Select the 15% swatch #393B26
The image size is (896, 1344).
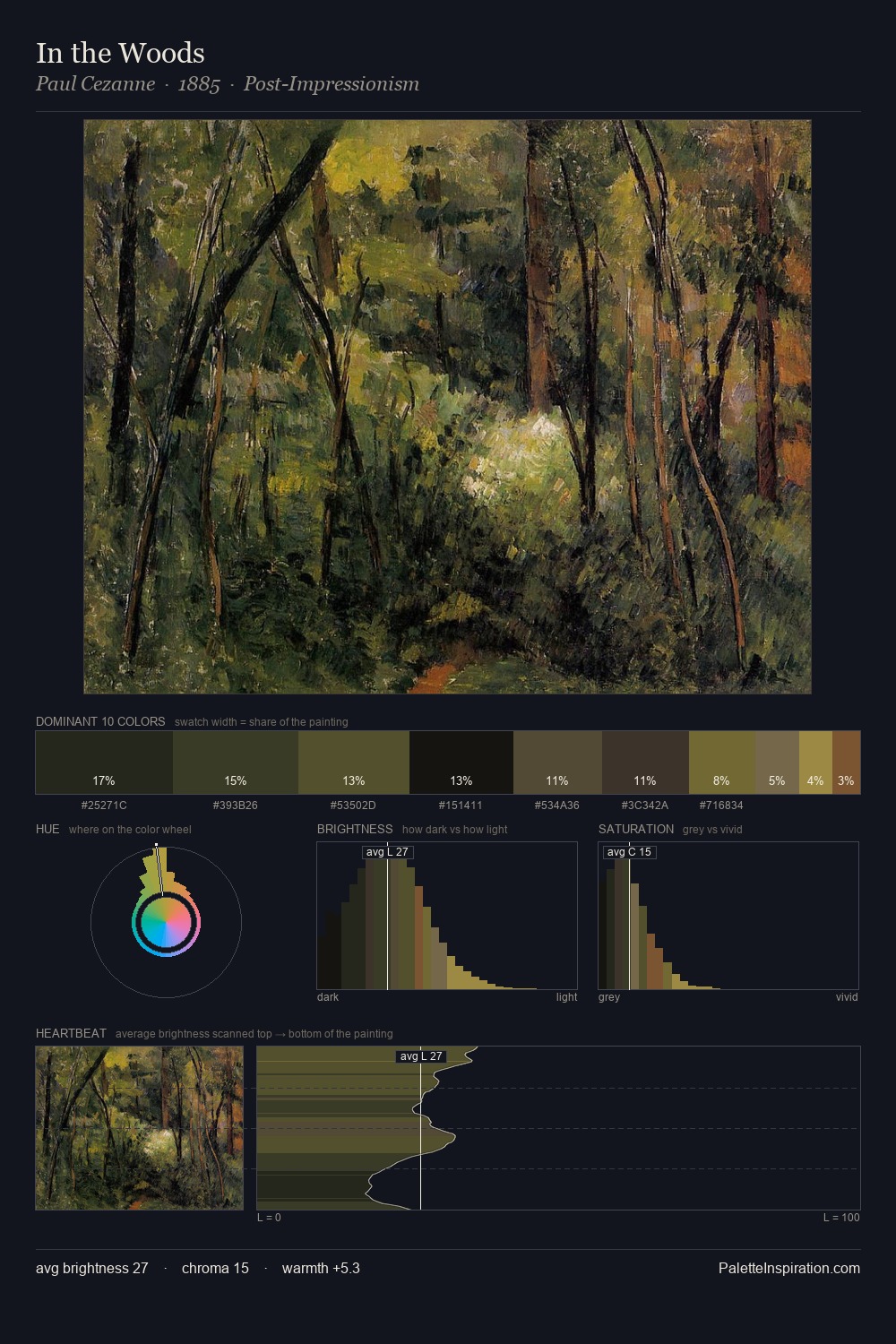(x=236, y=762)
